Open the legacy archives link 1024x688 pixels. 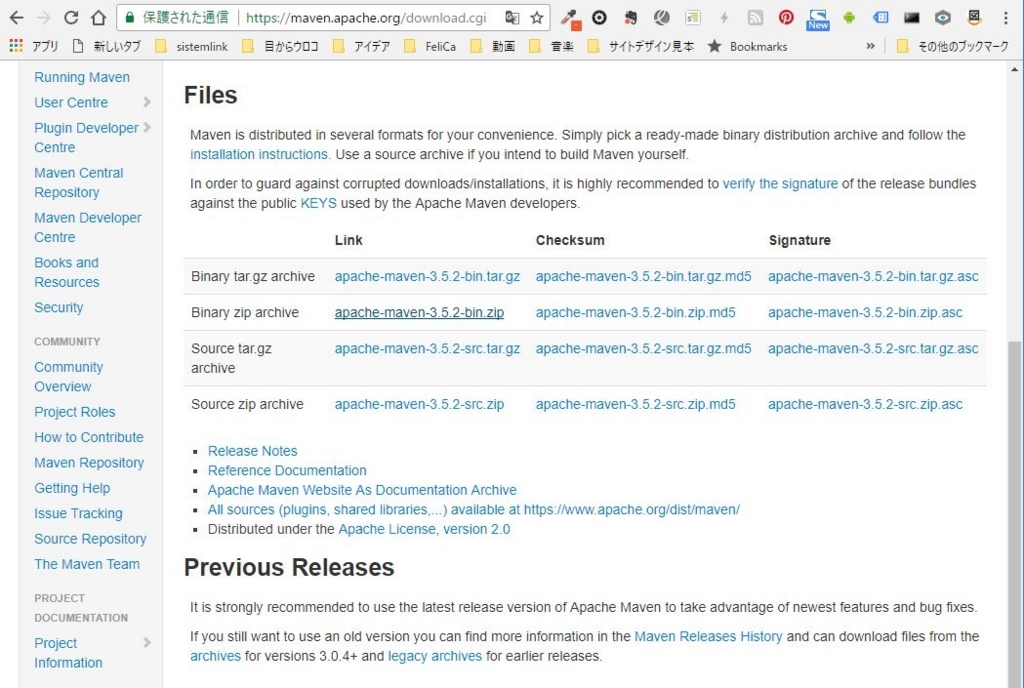click(435, 656)
